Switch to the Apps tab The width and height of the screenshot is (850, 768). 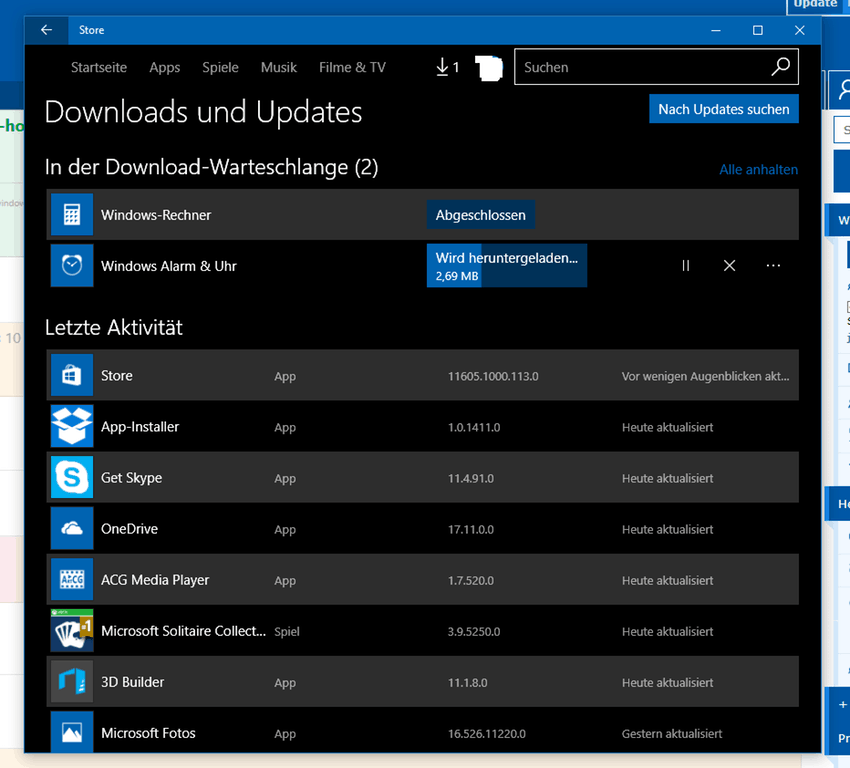[x=165, y=67]
